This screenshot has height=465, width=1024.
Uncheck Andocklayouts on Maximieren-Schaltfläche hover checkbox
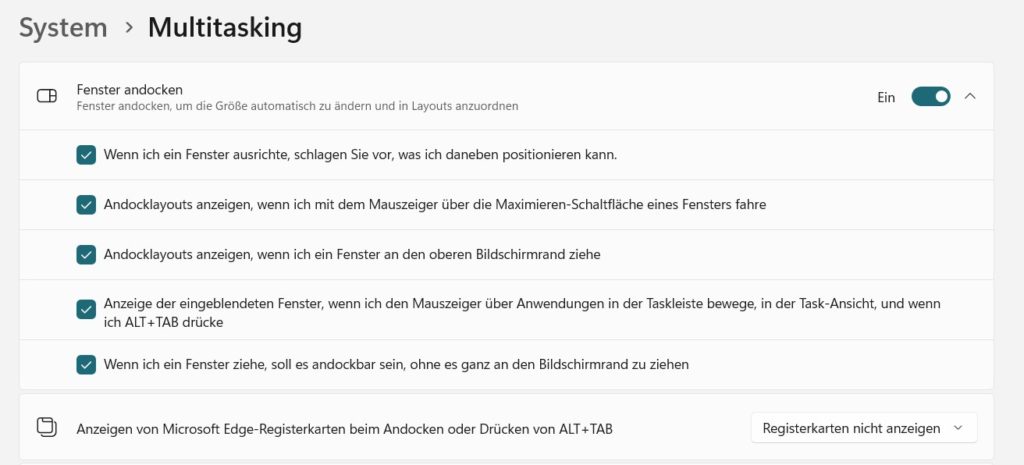[86, 204]
